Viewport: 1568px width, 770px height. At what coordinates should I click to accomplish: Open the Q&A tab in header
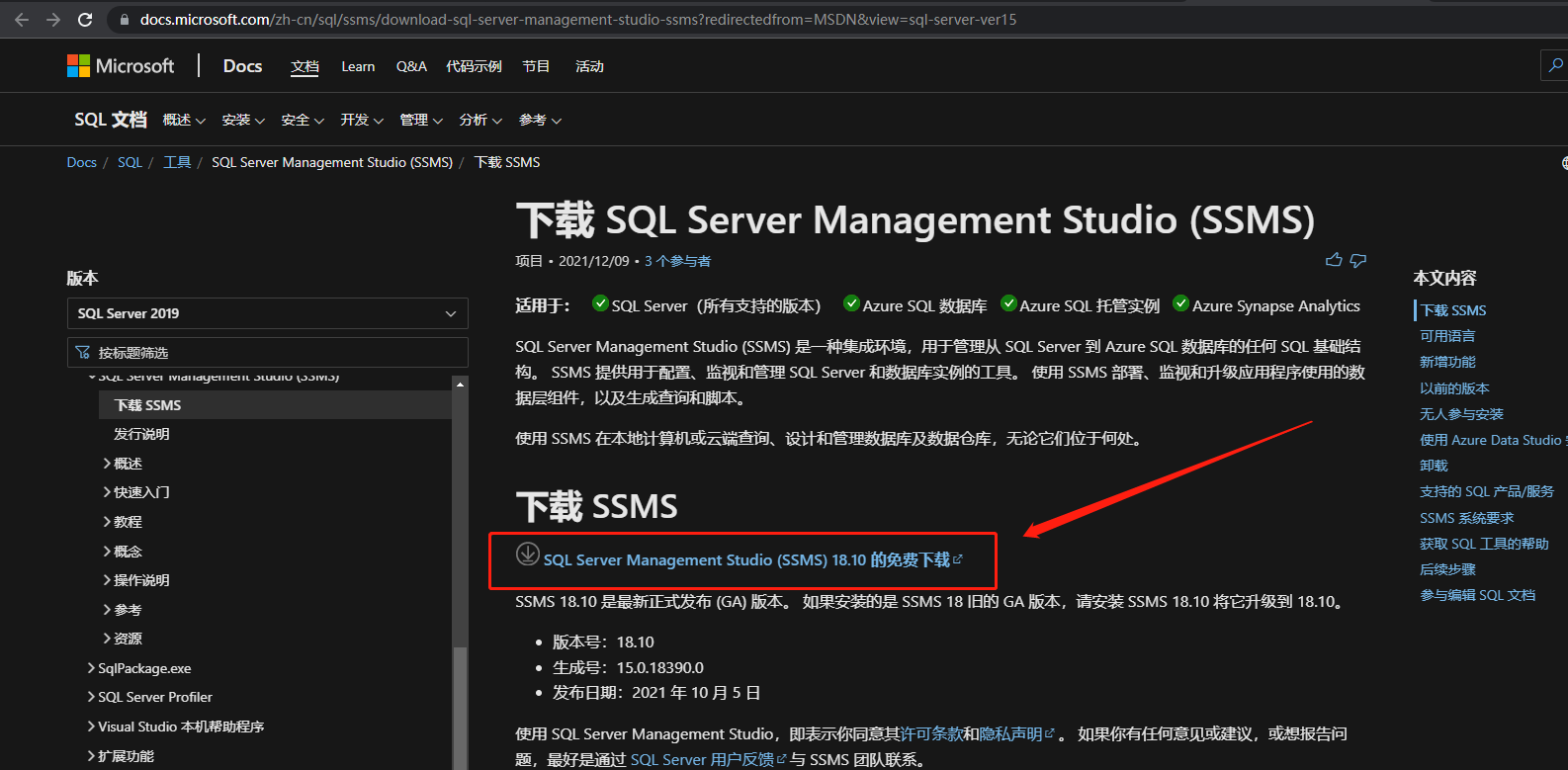coord(411,66)
